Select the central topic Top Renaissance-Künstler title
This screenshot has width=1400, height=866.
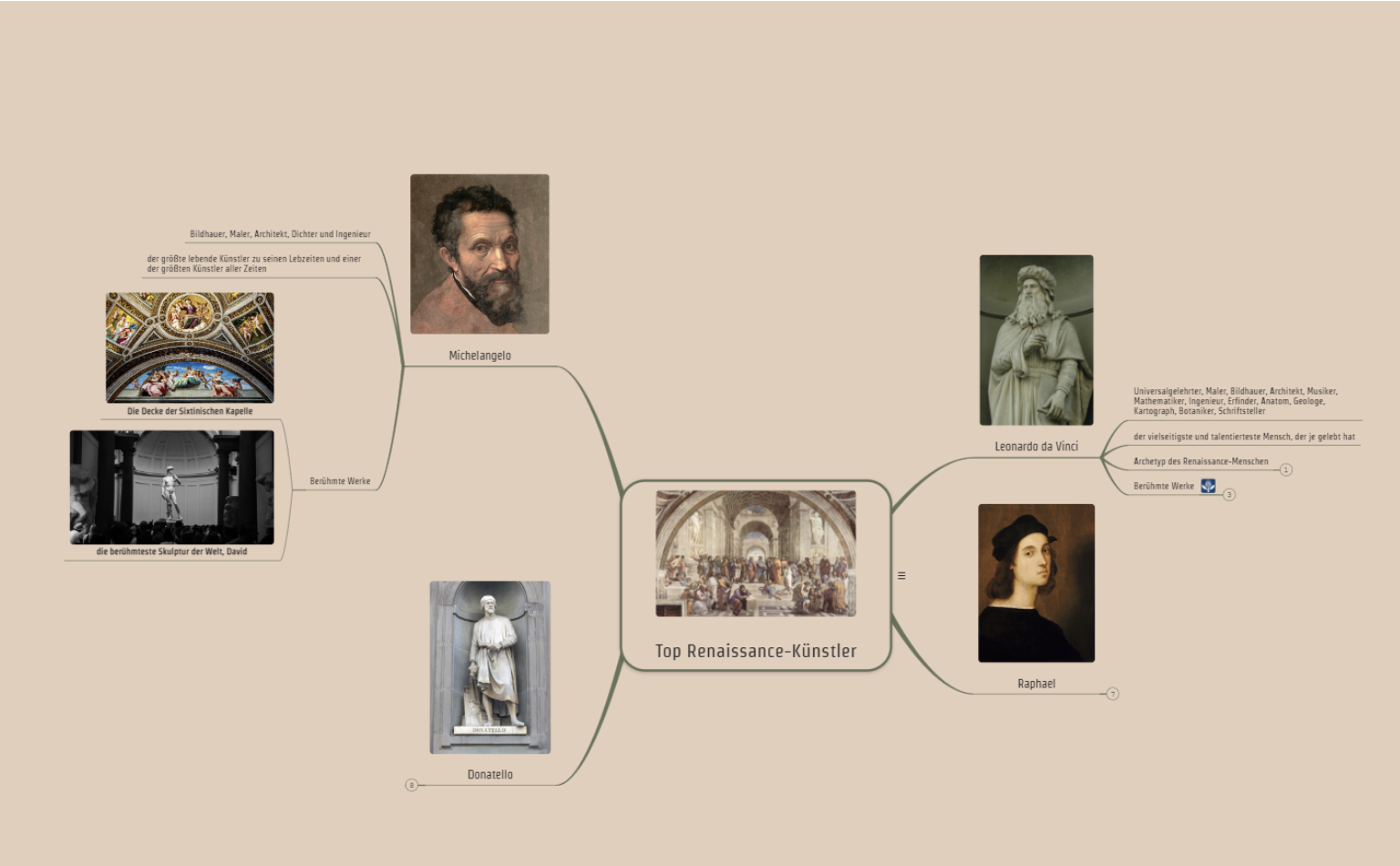pos(756,651)
